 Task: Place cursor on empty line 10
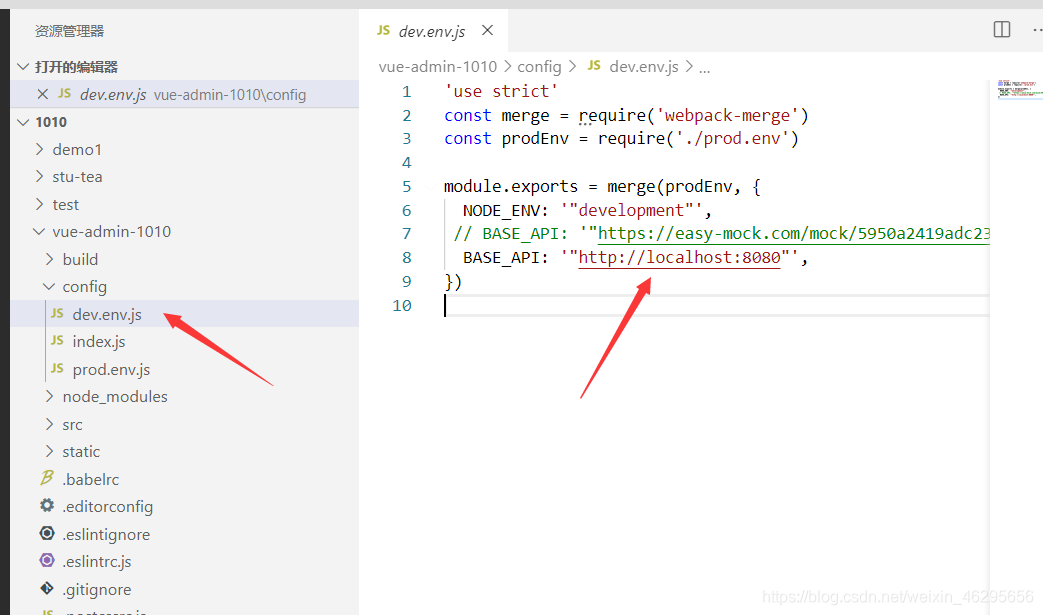pos(717,305)
